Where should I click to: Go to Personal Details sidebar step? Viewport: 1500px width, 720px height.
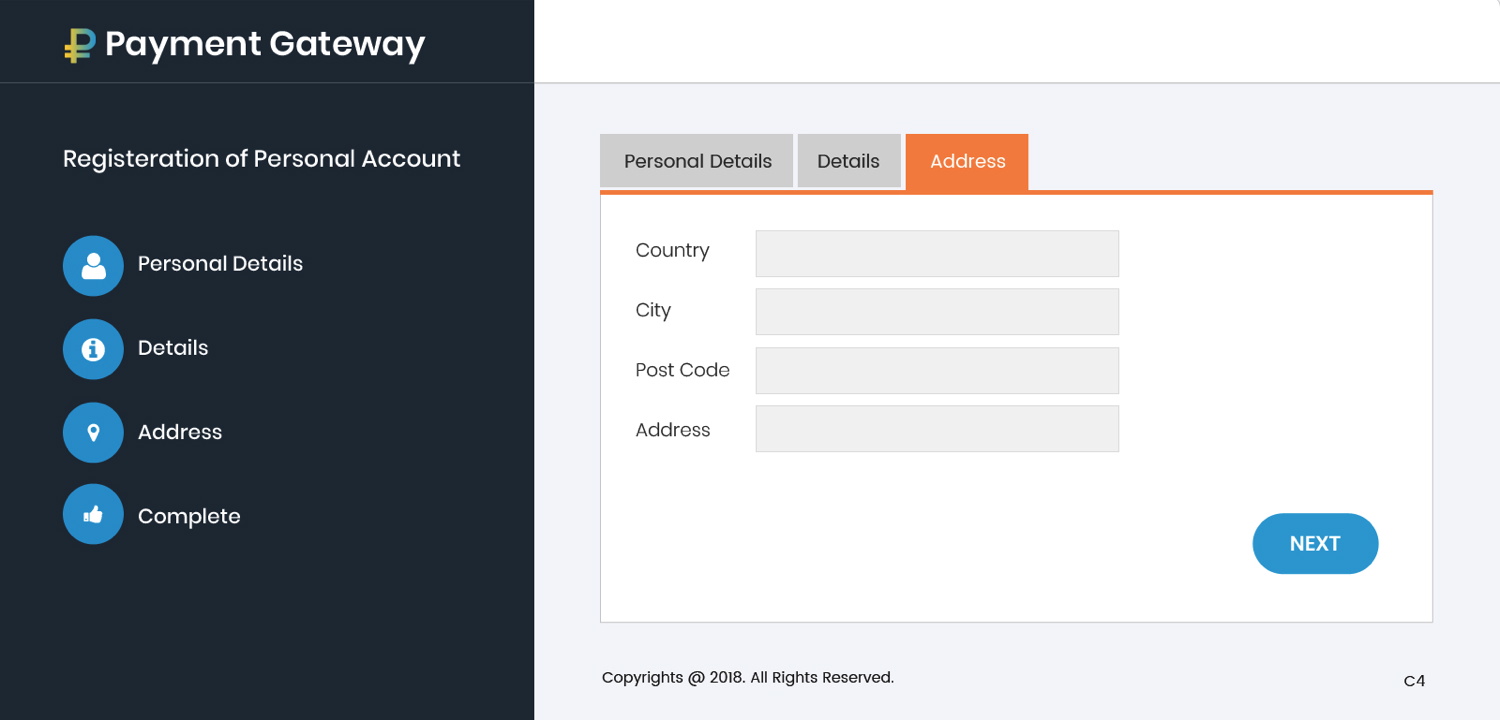[220, 264]
